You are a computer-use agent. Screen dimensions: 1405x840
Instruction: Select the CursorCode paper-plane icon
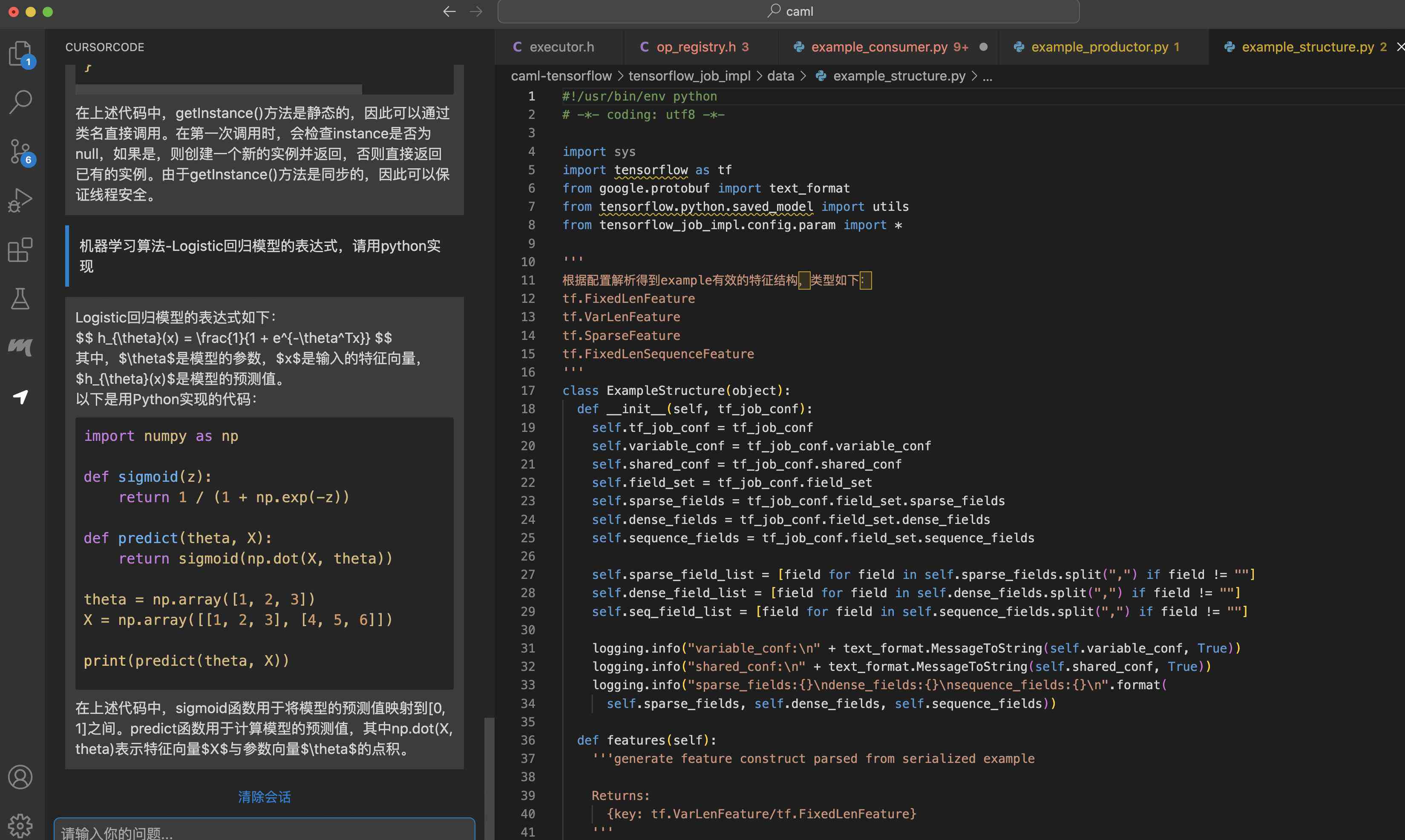click(x=21, y=397)
